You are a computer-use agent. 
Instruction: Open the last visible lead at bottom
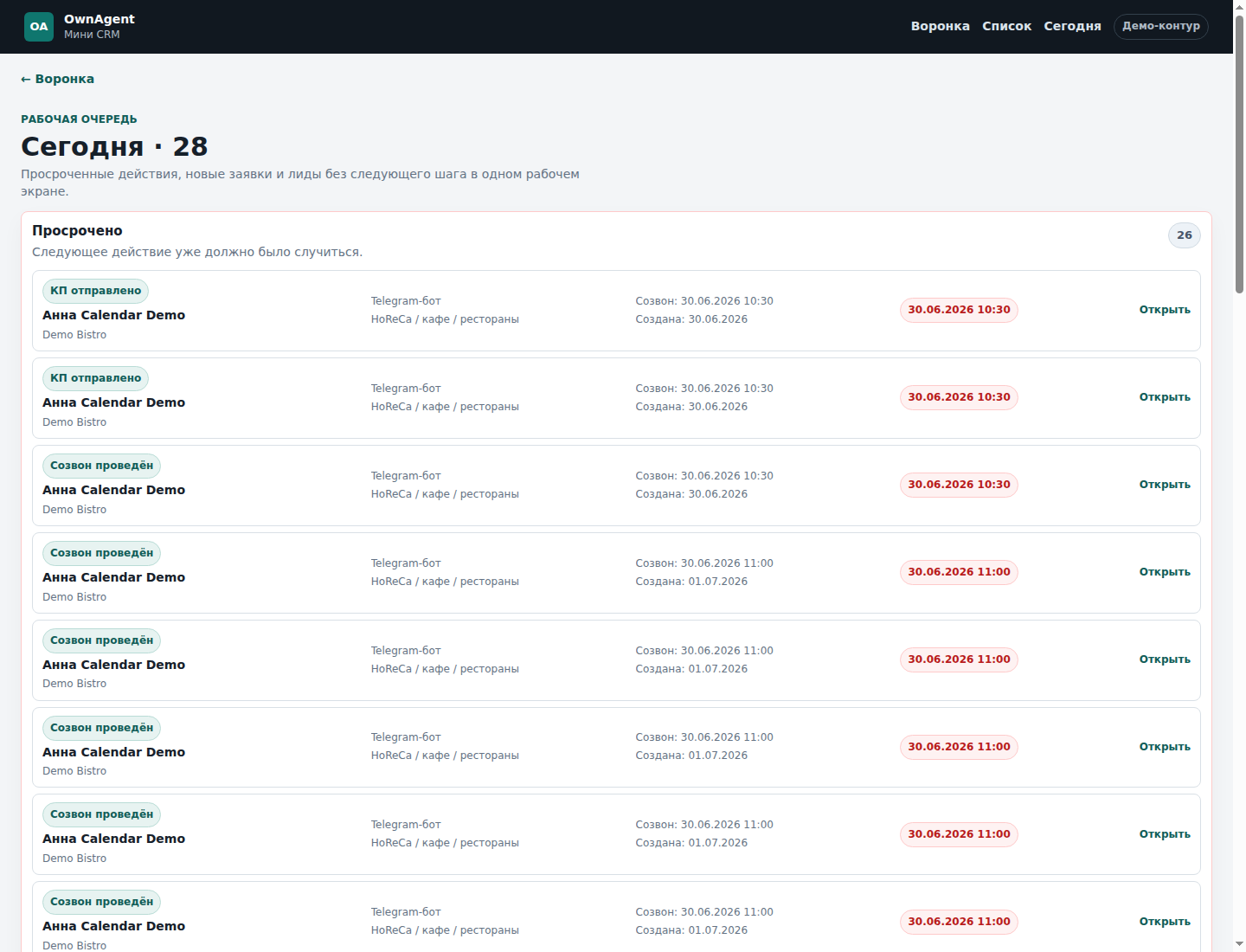coord(1165,922)
